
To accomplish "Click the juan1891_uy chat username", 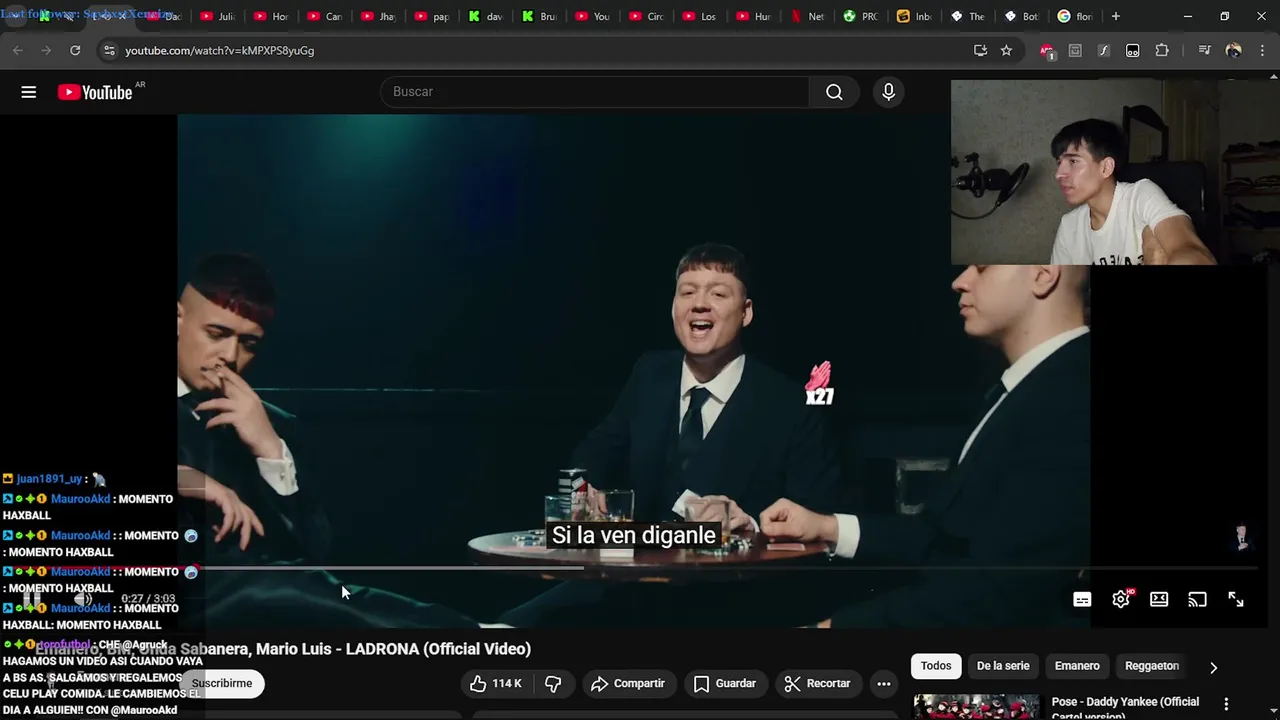I will (49, 479).
